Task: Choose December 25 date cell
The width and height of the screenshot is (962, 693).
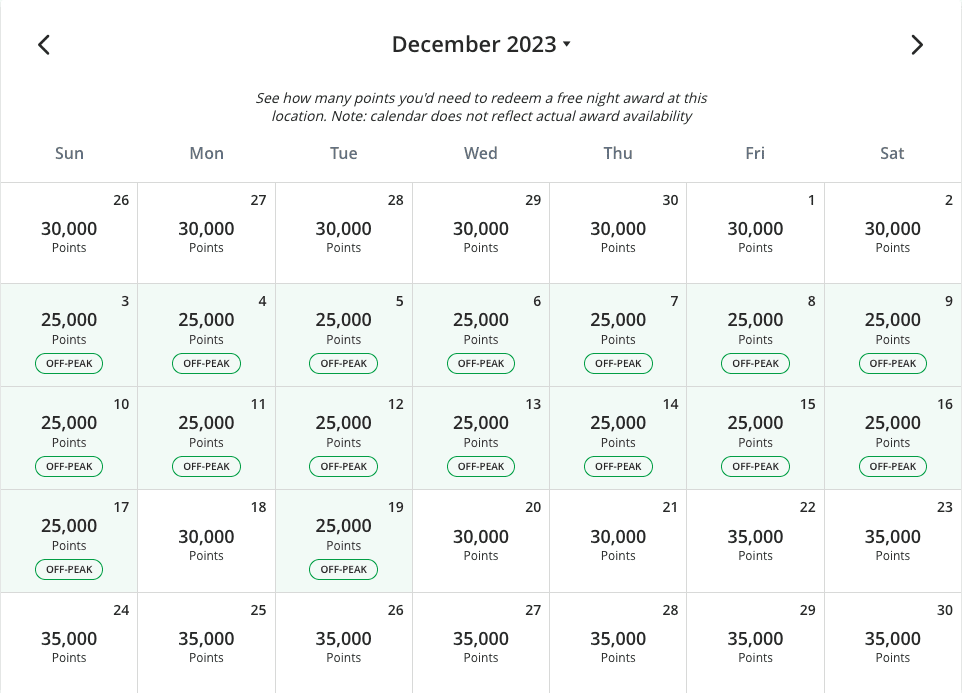Action: 206,643
